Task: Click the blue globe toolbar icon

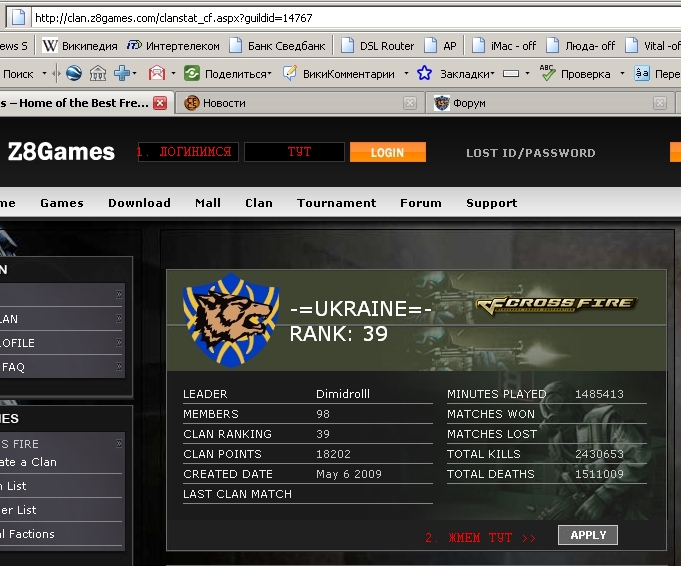Action: coord(74,73)
